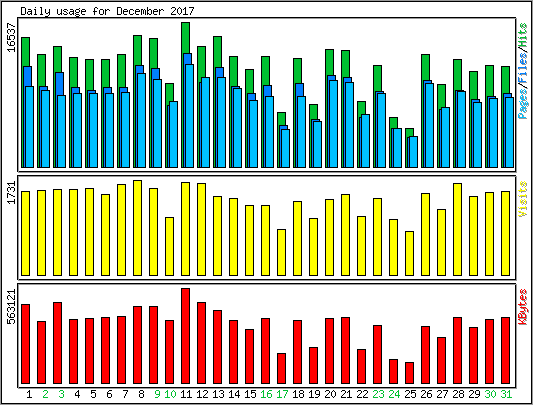
Task: Click the 'Pages/Files/Hits' legend label
Action: [x=523, y=71]
